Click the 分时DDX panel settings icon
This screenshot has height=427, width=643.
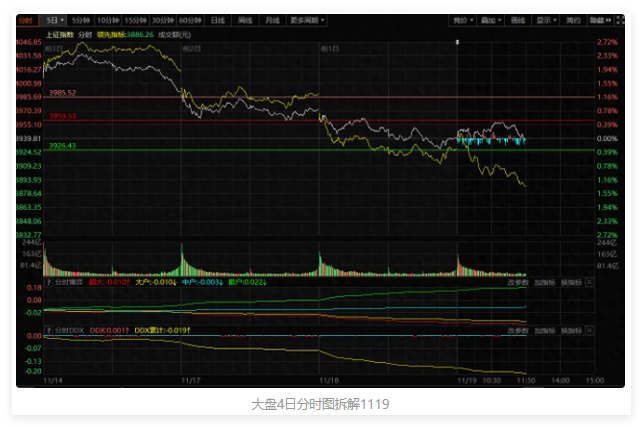49,328
